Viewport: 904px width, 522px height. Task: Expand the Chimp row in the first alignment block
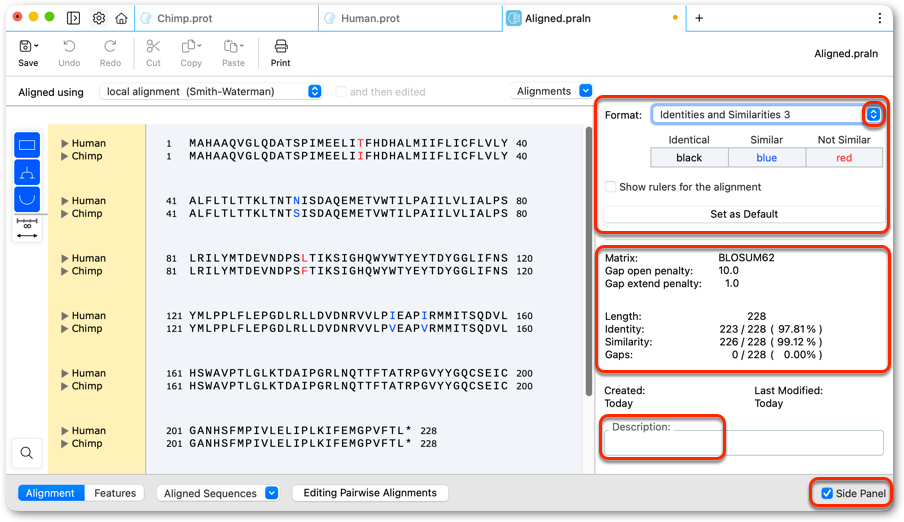coord(65,156)
